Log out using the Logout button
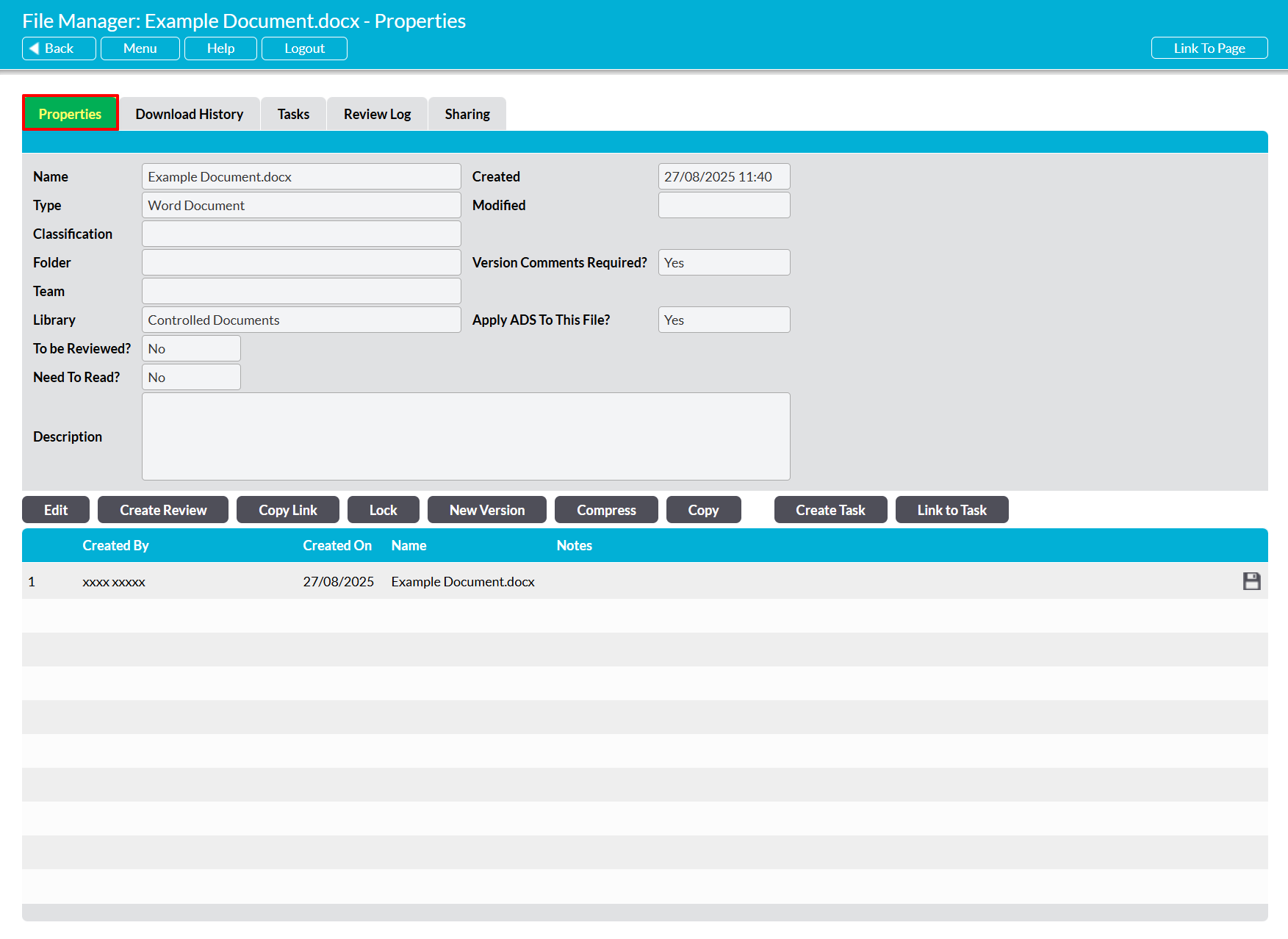The height and width of the screenshot is (939, 1288). (x=304, y=48)
